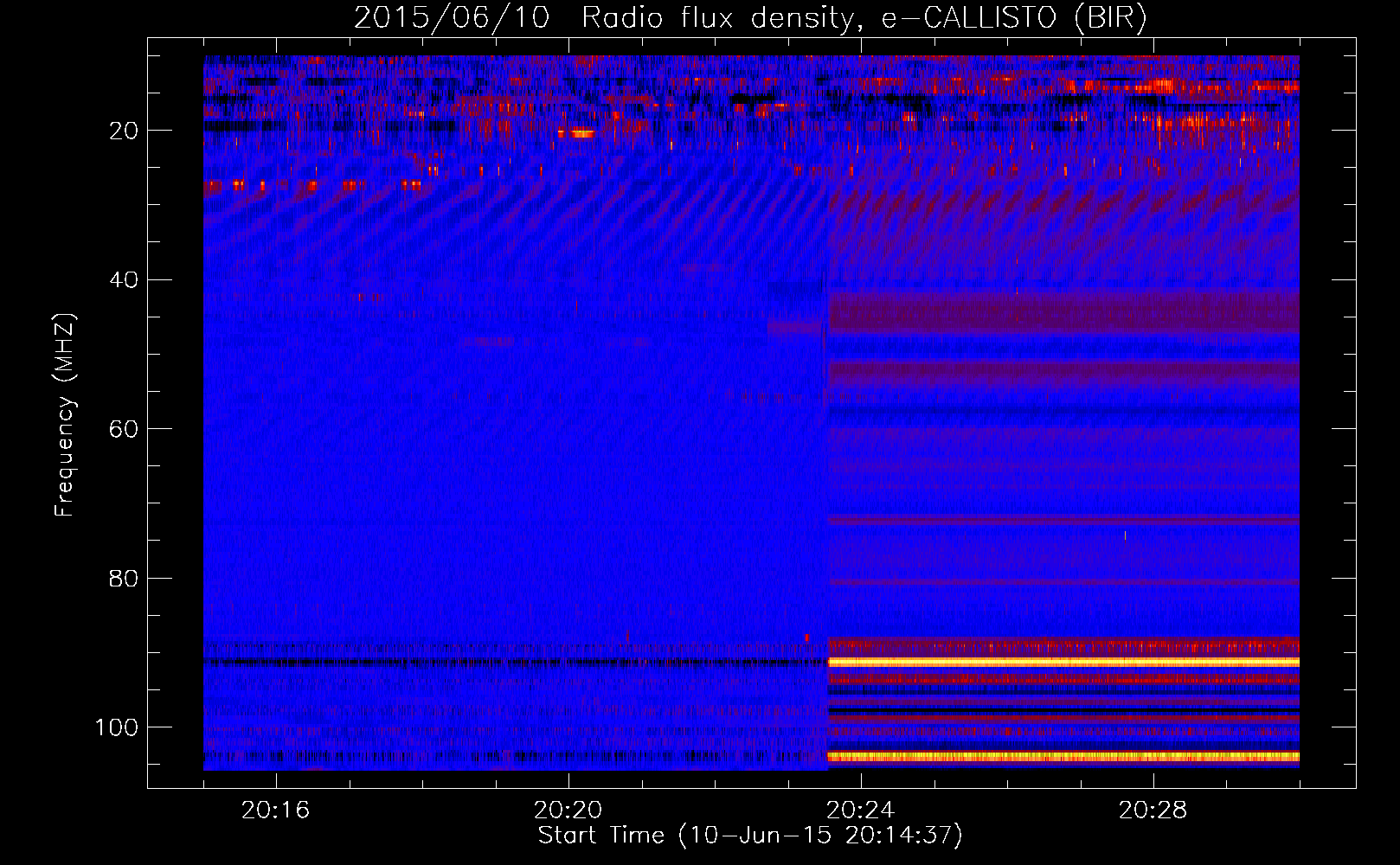Click the wide dark red band near 45 MHz
This screenshot has height=865, width=1400.
(x=1063, y=313)
